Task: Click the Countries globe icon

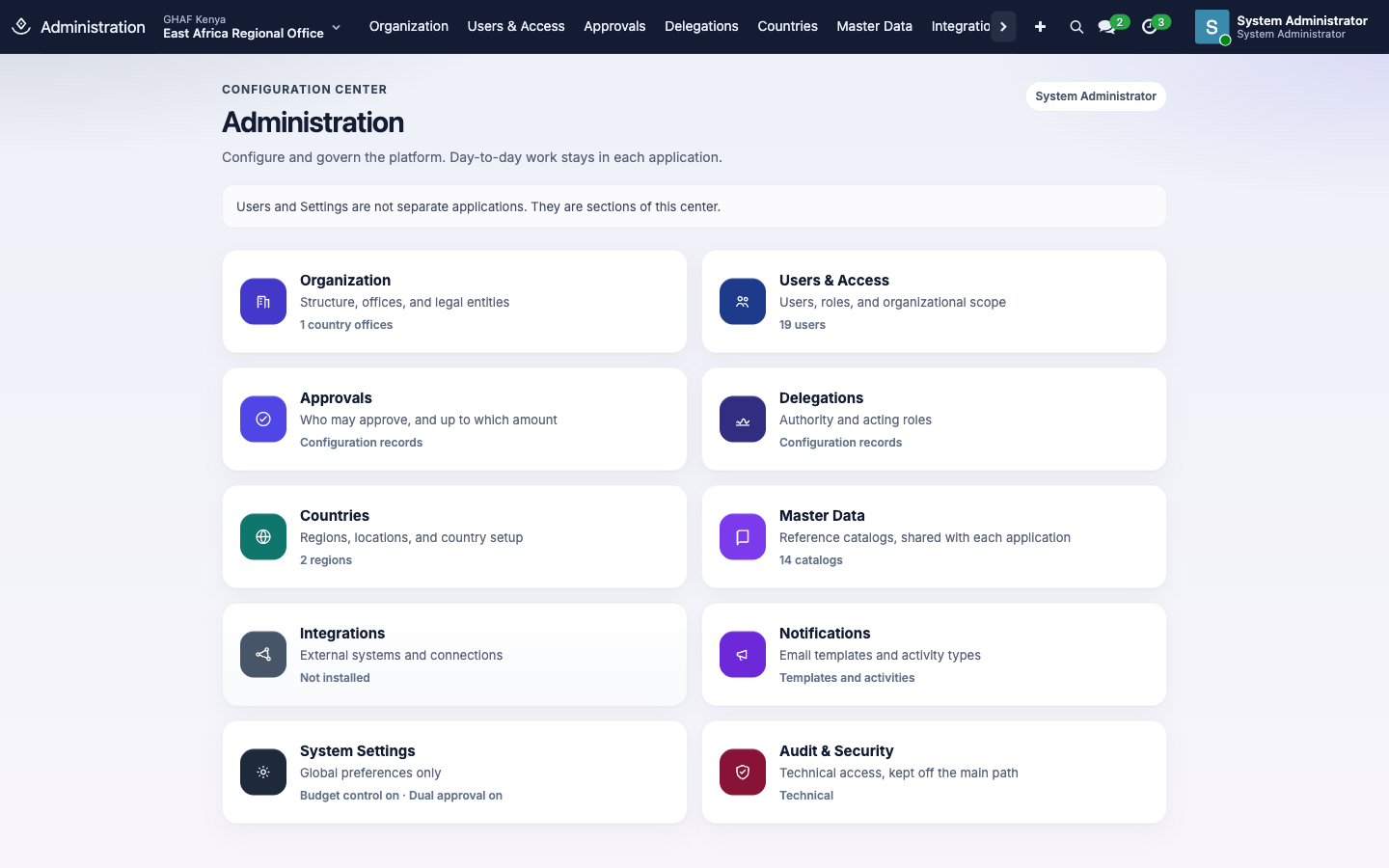Action: click(x=263, y=537)
